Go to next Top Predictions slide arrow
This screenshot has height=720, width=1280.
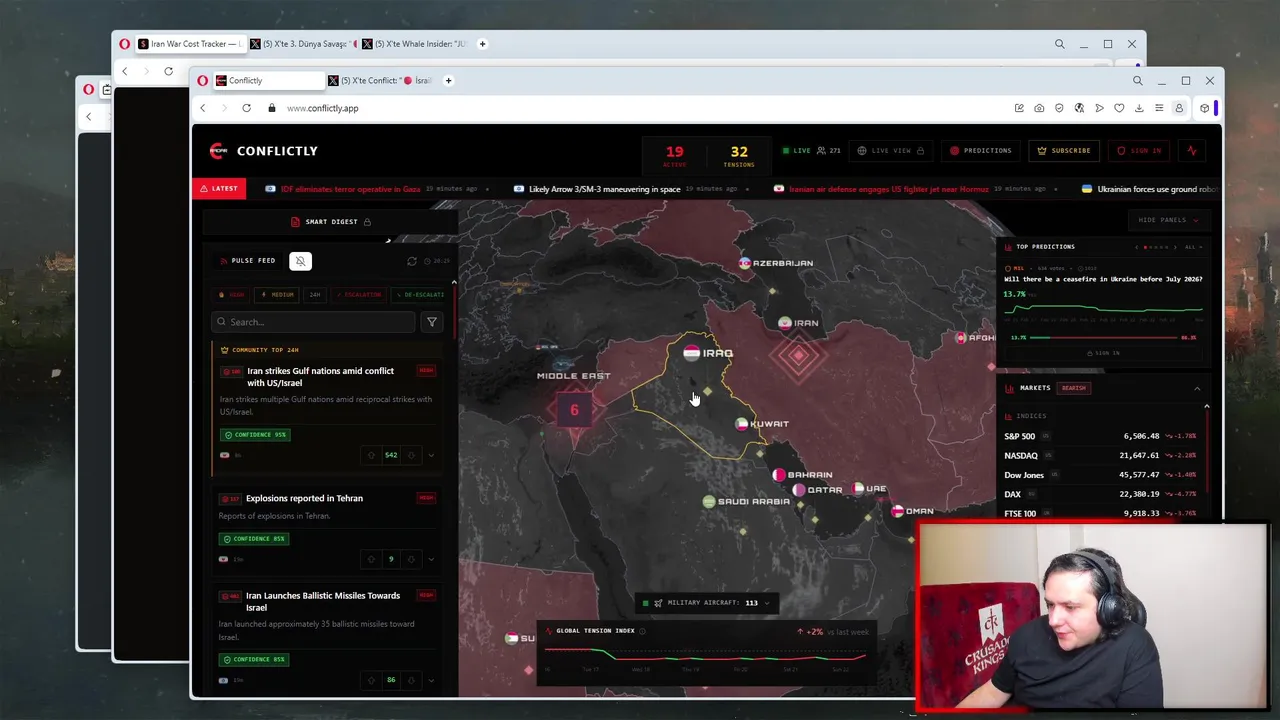click(x=1175, y=247)
